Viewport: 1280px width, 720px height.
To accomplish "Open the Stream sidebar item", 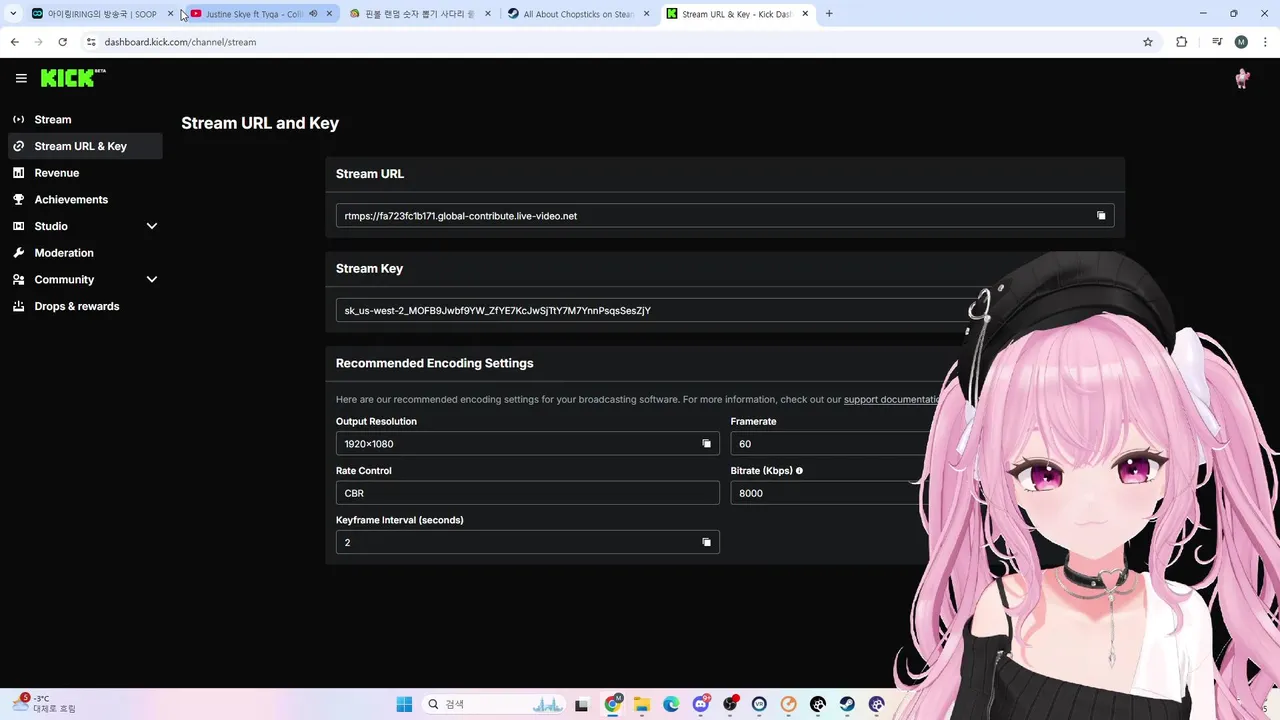I will pos(85,119).
